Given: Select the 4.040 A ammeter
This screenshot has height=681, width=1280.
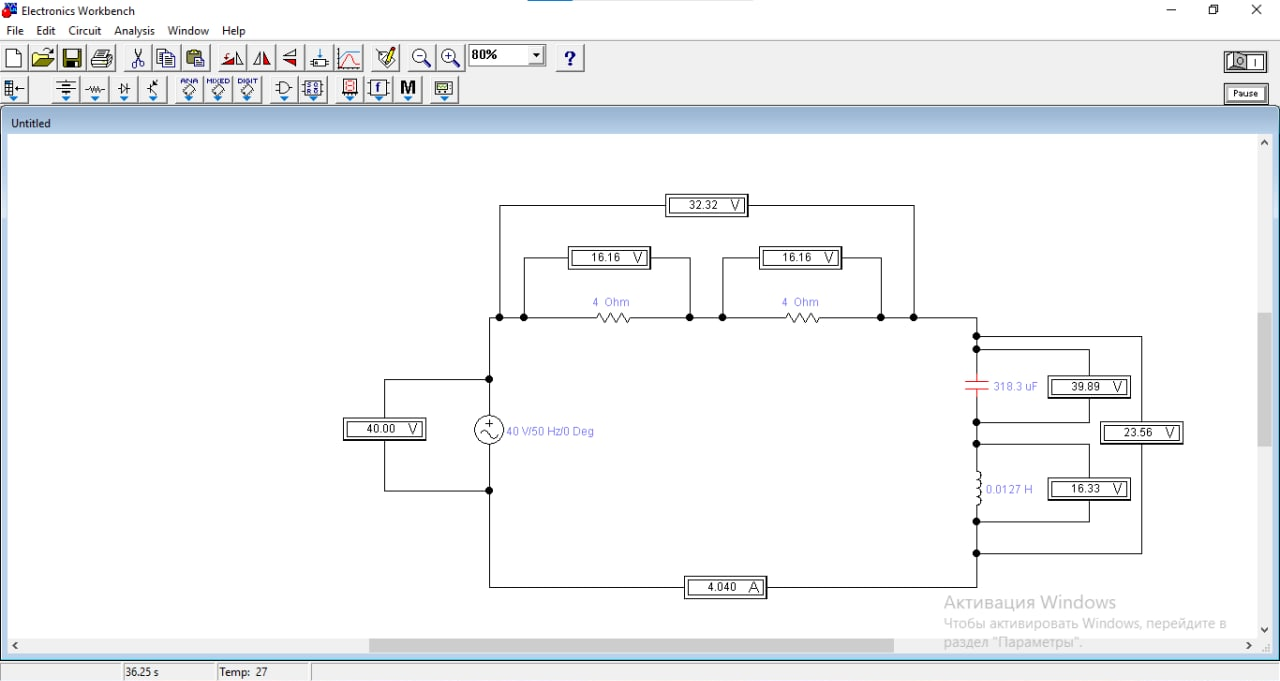Looking at the screenshot, I should (726, 588).
